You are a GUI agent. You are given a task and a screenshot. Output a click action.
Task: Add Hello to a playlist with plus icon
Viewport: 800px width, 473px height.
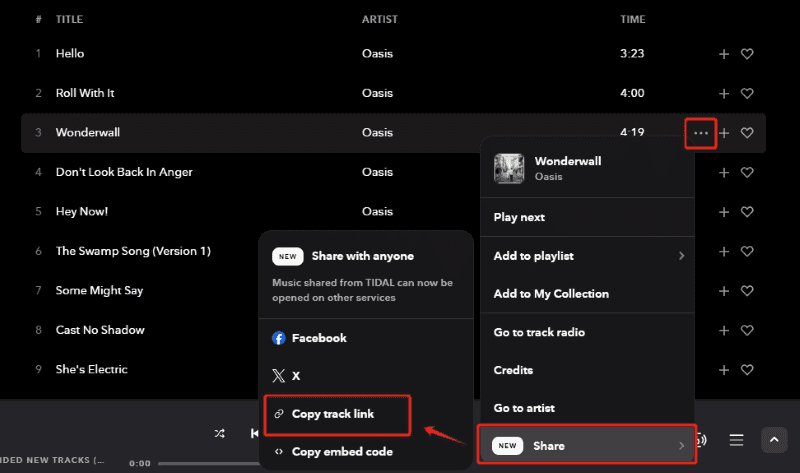click(x=723, y=54)
